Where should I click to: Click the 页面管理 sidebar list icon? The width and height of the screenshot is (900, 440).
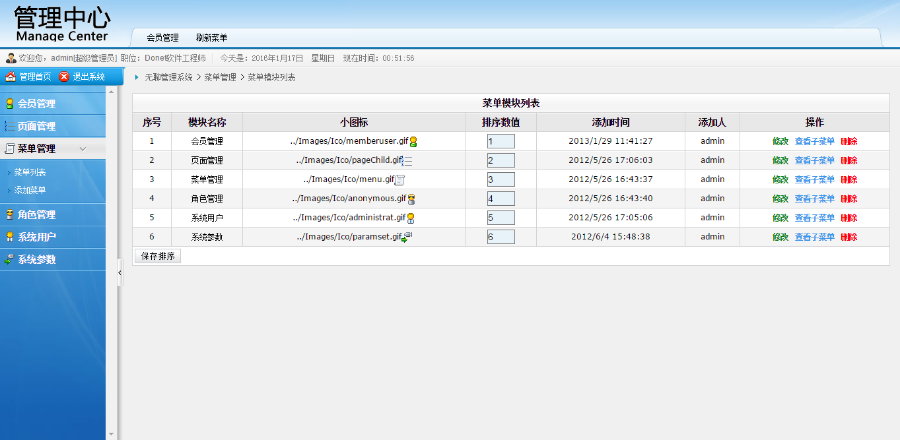tap(9, 126)
